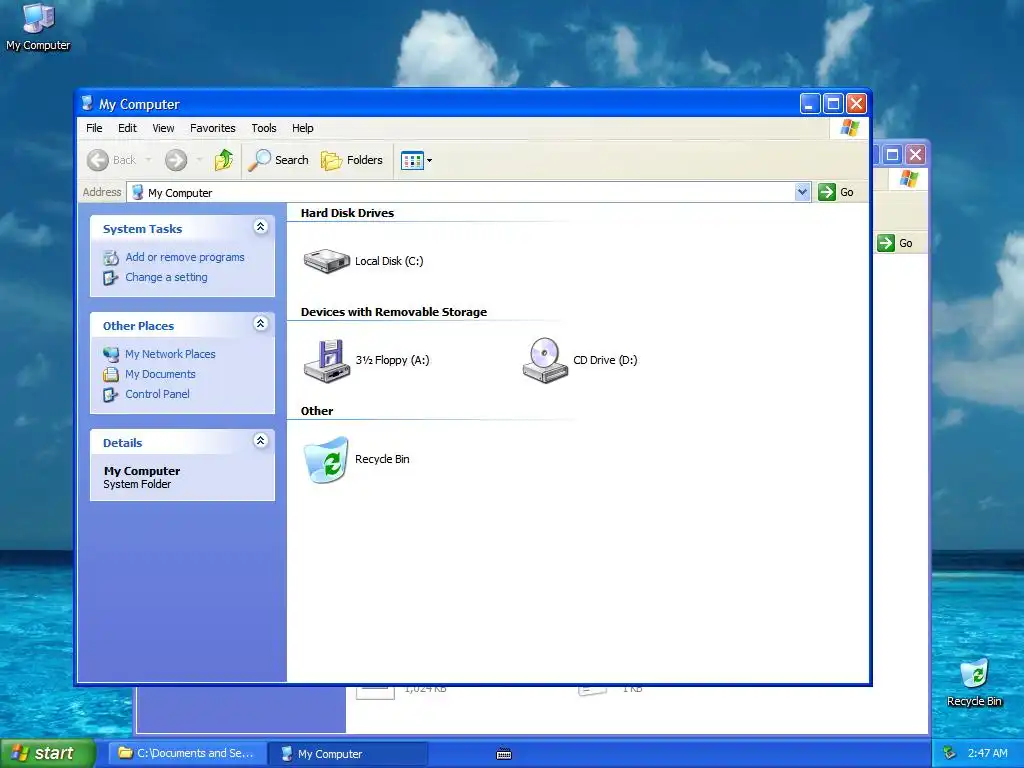This screenshot has height=768, width=1024.
Task: Click the Control Panel sidebar icon
Action: [111, 394]
